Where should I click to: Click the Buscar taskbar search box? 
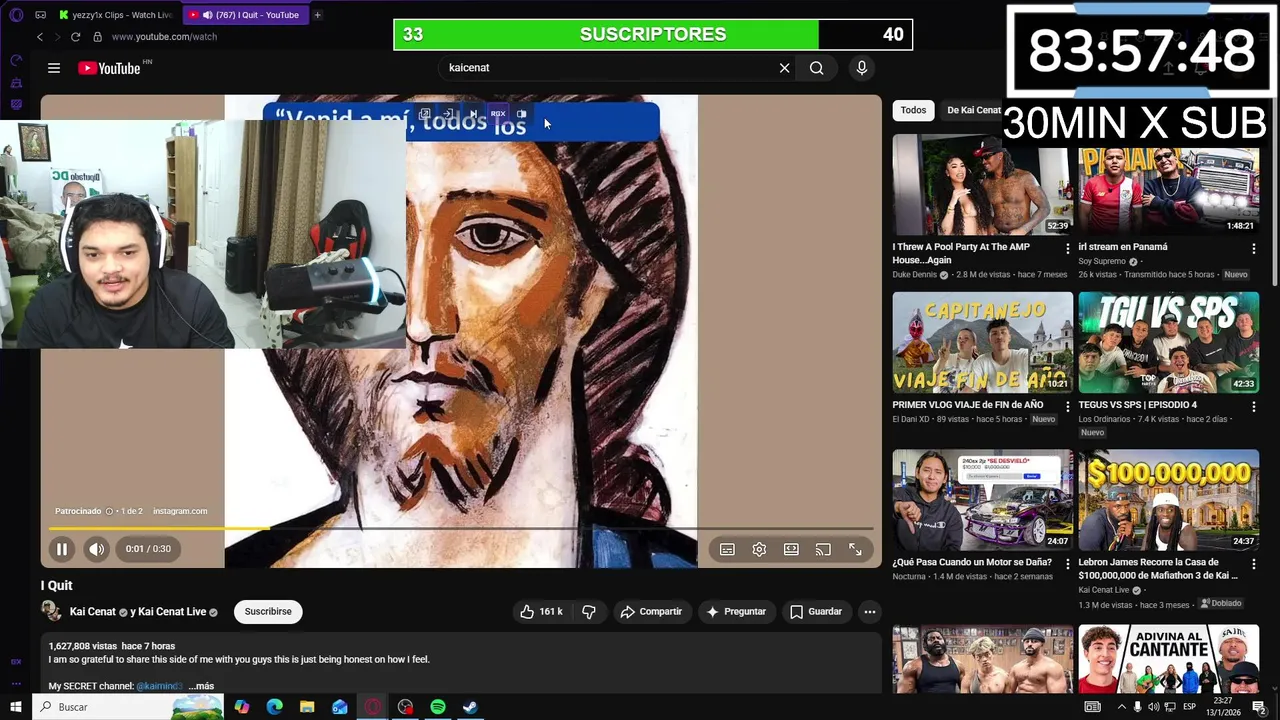(128, 707)
